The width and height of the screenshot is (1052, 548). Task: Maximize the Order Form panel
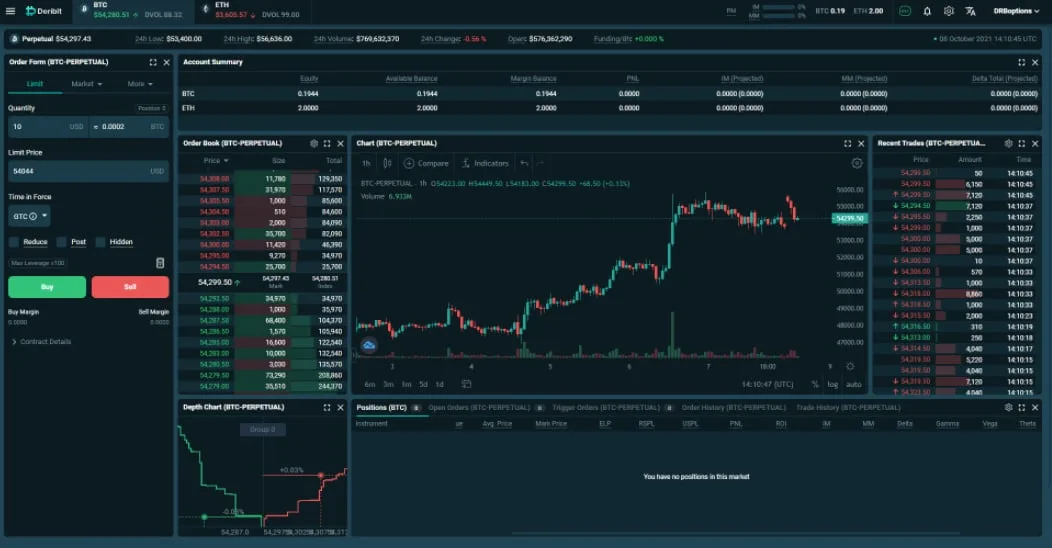pos(153,62)
